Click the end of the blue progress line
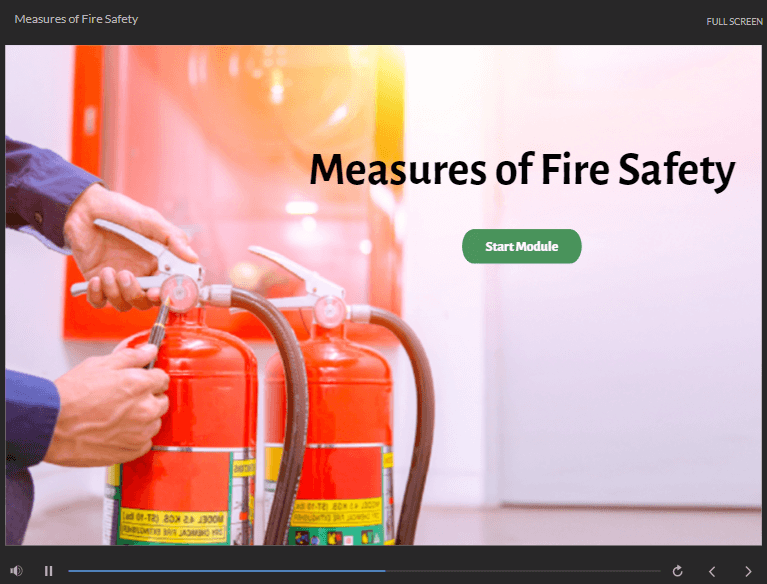The height and width of the screenshot is (584, 767). pos(384,571)
